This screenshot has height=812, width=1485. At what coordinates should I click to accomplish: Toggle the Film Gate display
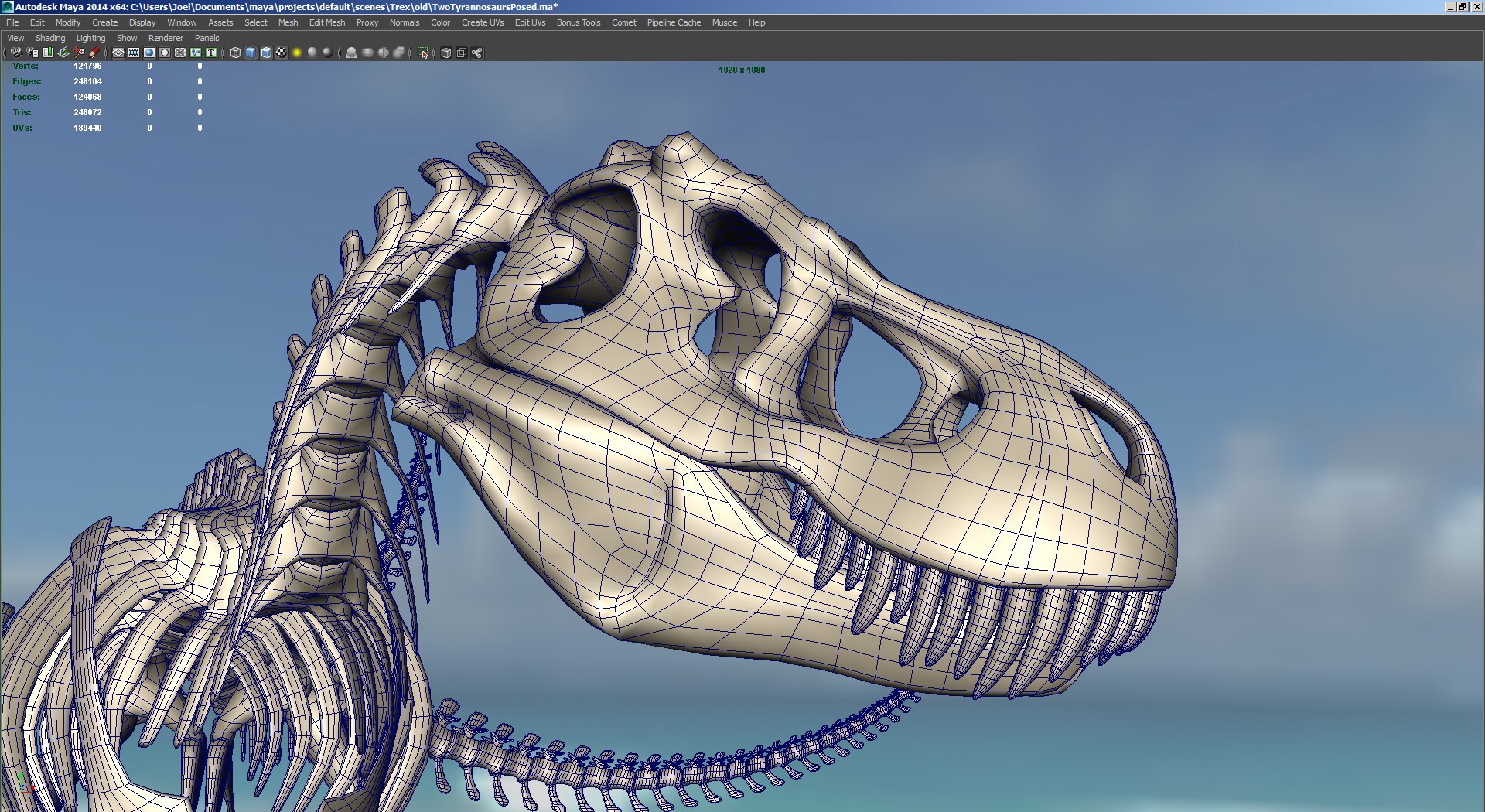click(134, 53)
